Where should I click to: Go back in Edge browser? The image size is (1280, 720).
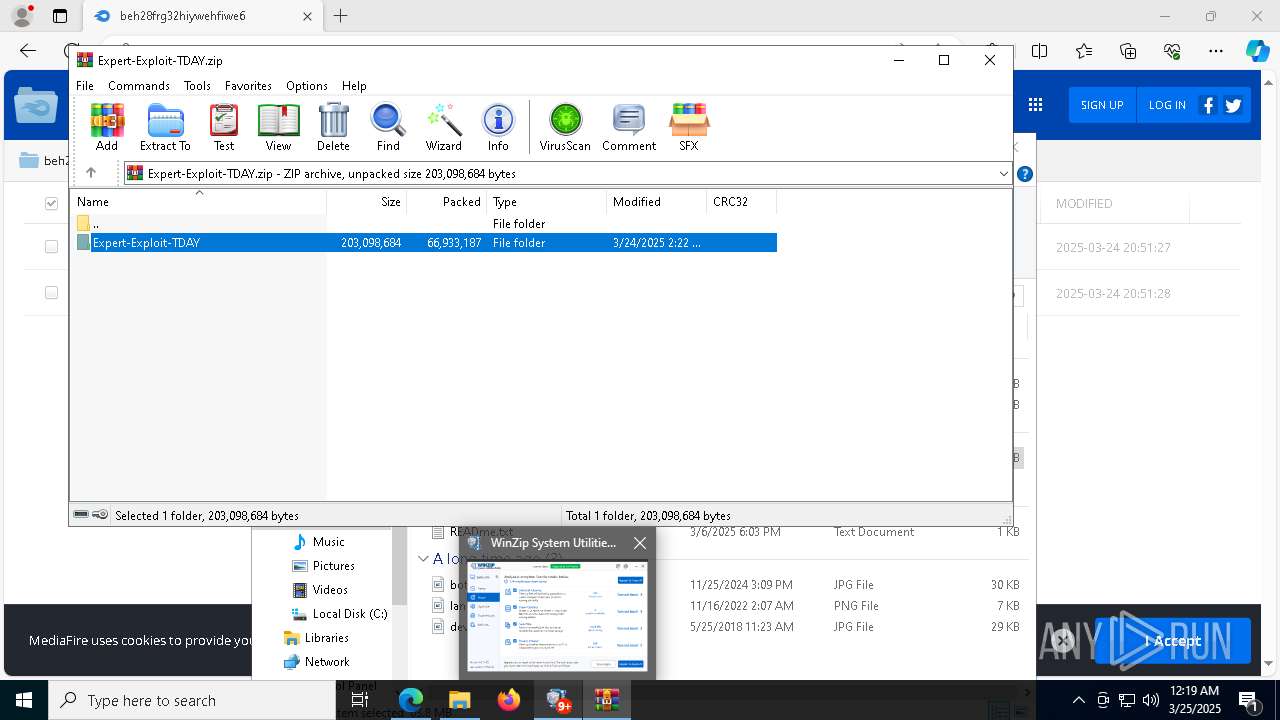tap(28, 51)
